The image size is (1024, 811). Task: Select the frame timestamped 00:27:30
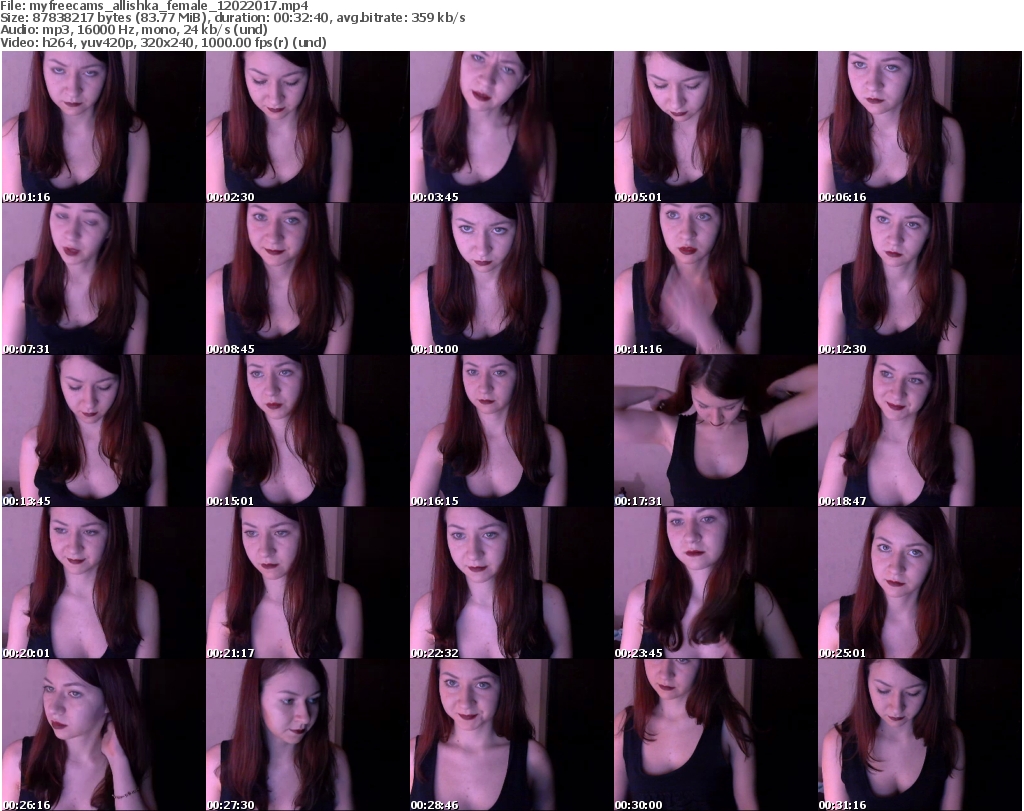click(308, 735)
